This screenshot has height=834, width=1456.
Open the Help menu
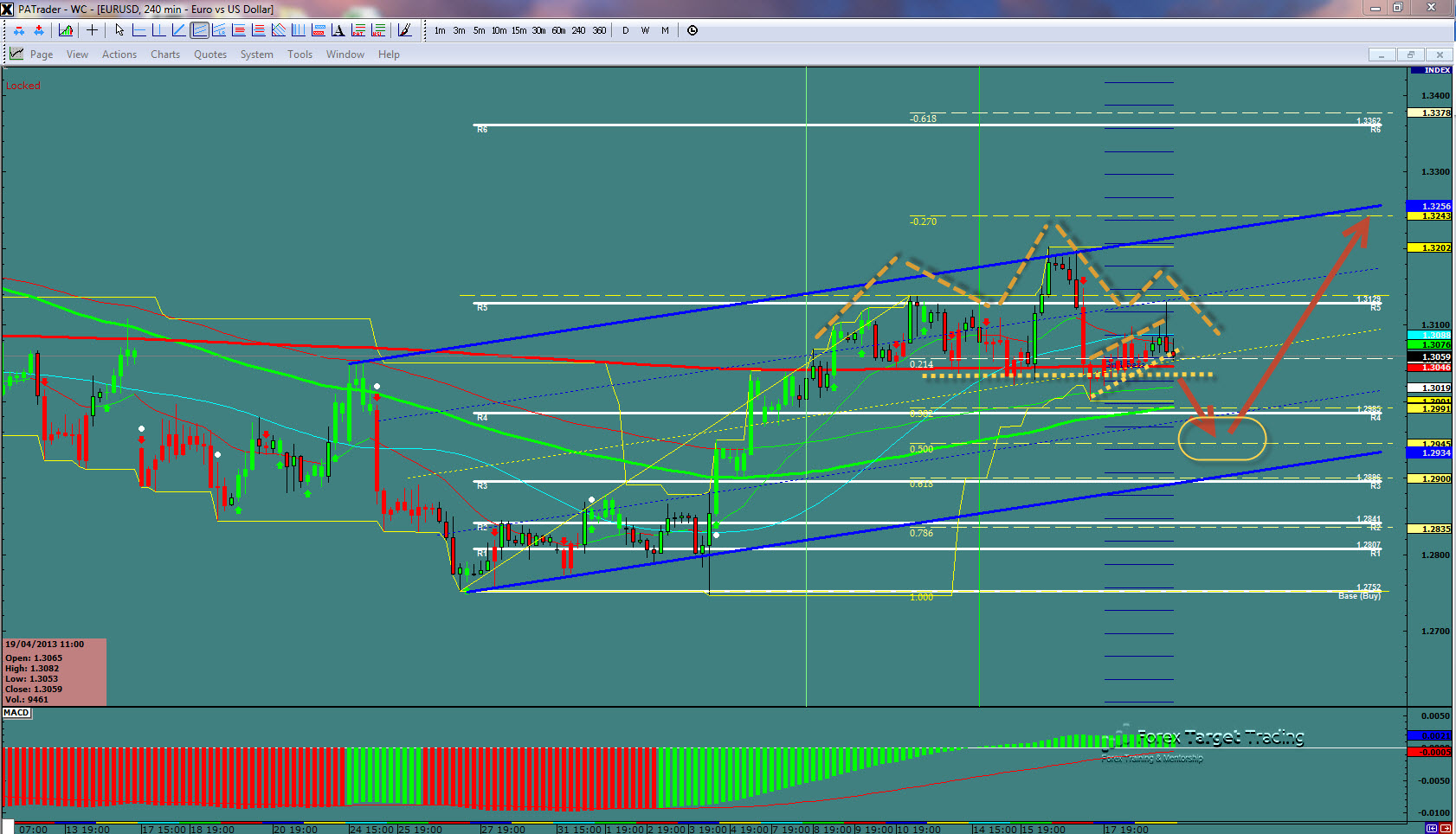pyautogui.click(x=389, y=55)
